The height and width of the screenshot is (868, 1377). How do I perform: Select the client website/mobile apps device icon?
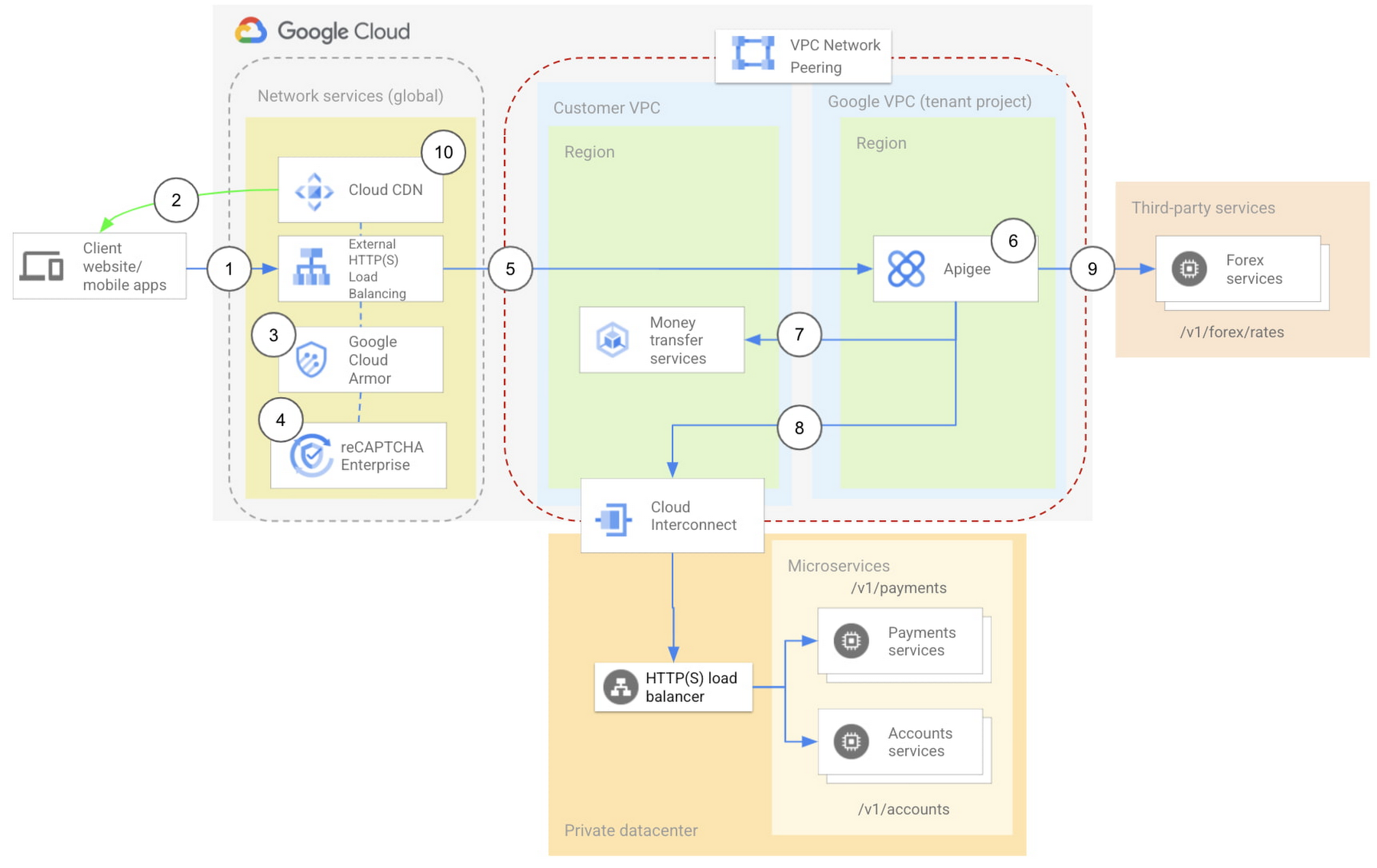pos(42,266)
